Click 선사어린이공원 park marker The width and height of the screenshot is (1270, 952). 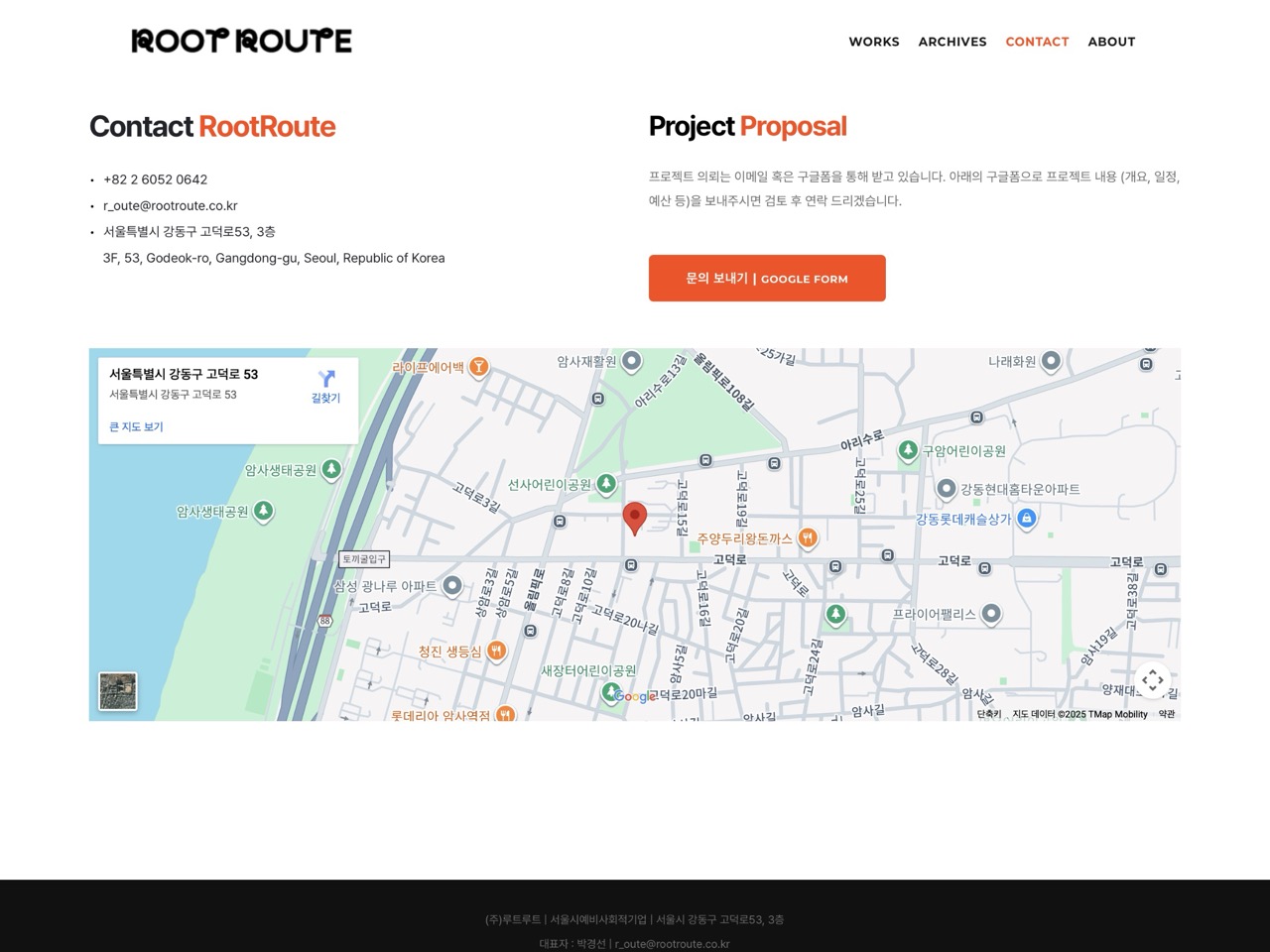tap(606, 484)
